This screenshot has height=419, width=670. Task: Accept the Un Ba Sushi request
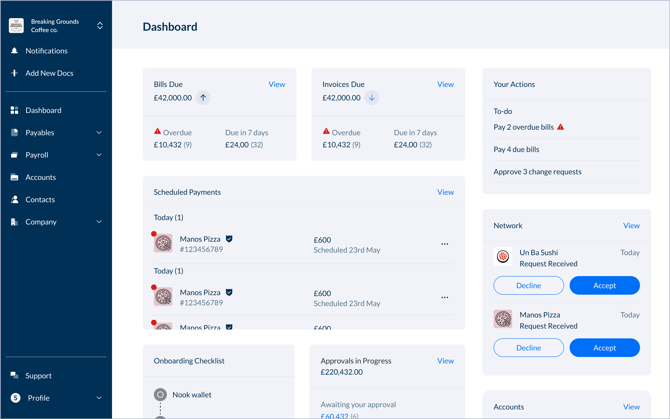pyautogui.click(x=605, y=285)
